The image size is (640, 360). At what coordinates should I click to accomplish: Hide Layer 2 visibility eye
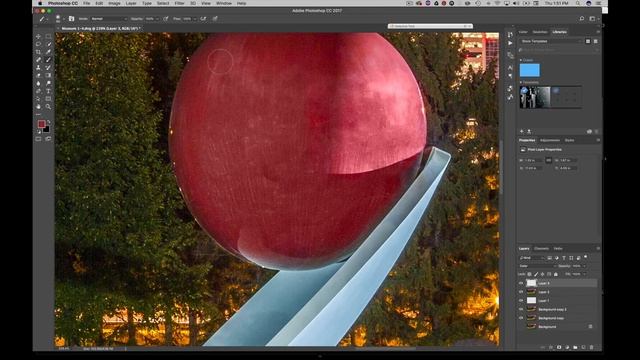[521, 292]
